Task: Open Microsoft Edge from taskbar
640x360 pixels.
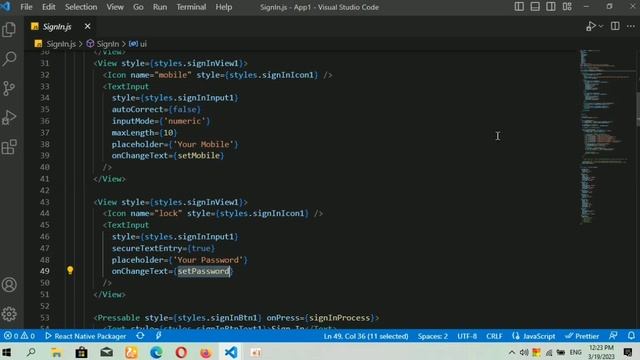Action: 156,352
